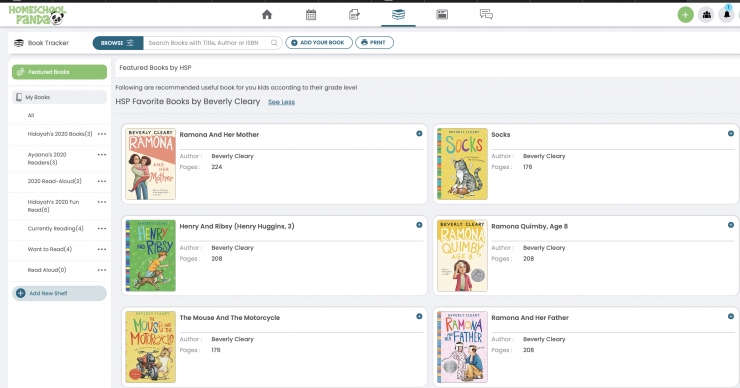Open the Socks cover thumbnail
Screen dimensions: 740x388
click(462, 164)
